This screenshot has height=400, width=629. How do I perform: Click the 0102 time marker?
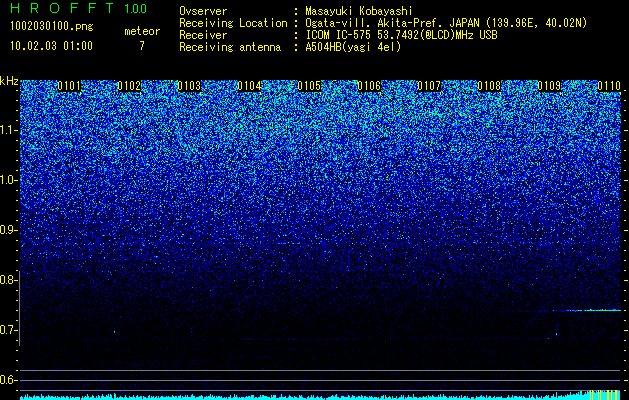click(129, 86)
